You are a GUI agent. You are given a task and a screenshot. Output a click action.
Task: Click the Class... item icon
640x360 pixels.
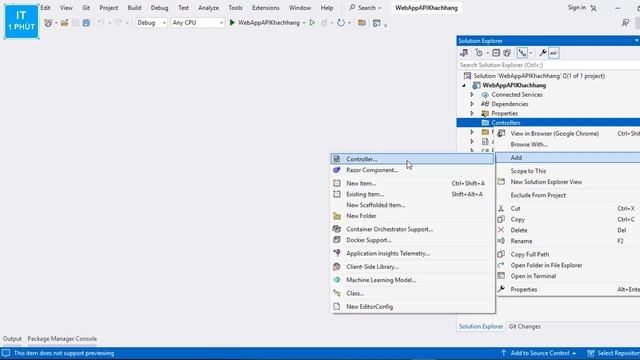pyautogui.click(x=337, y=293)
